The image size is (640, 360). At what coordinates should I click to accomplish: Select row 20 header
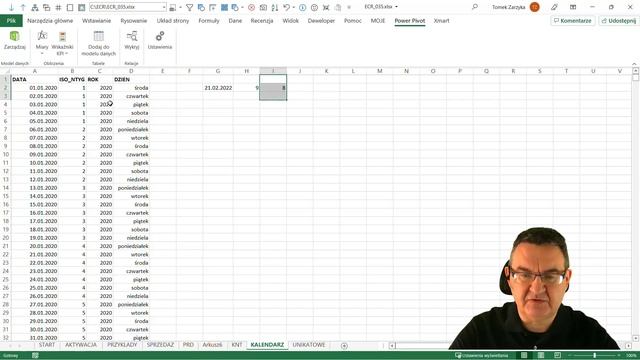point(5,238)
